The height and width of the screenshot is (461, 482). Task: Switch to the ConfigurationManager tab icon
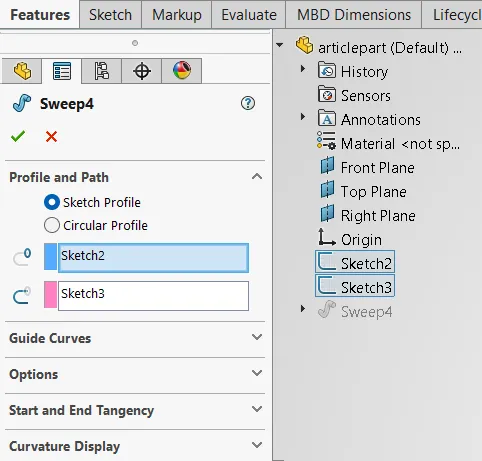(102, 71)
